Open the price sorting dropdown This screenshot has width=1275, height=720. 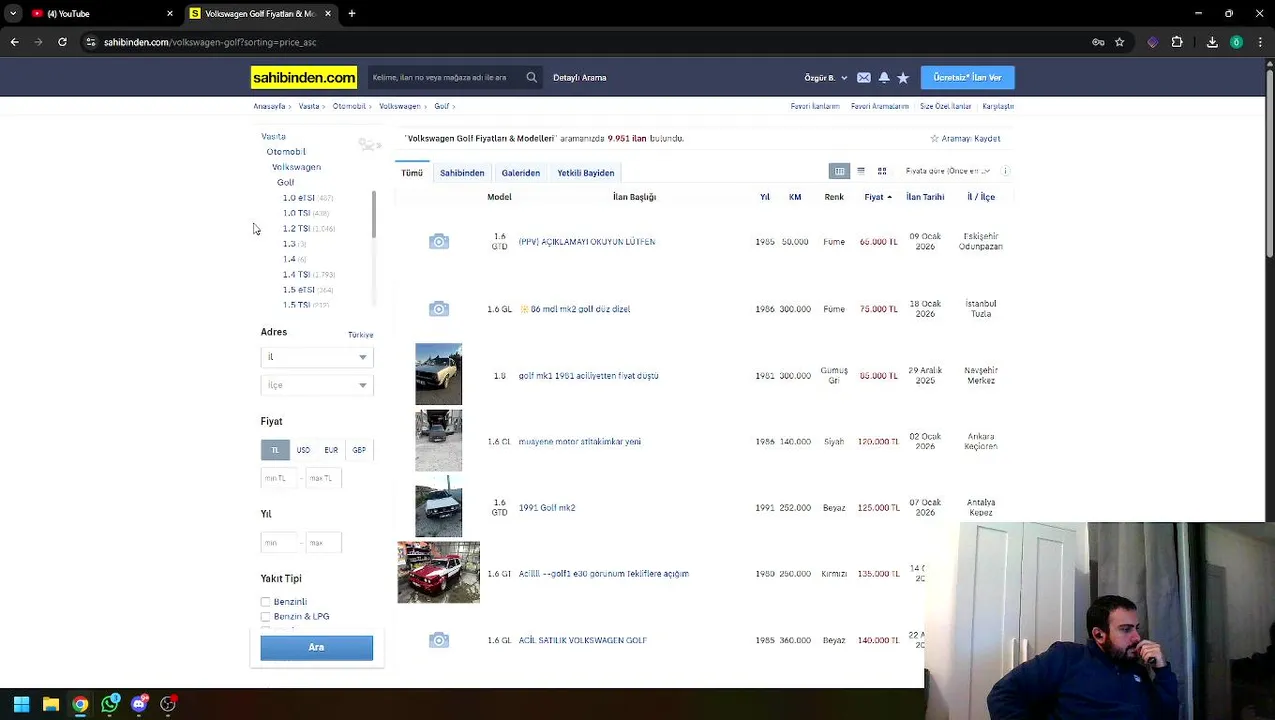pos(950,171)
